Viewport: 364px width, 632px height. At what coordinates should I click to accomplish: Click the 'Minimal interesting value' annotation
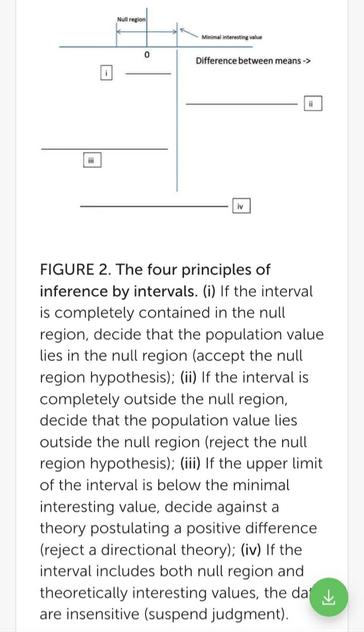tap(232, 37)
